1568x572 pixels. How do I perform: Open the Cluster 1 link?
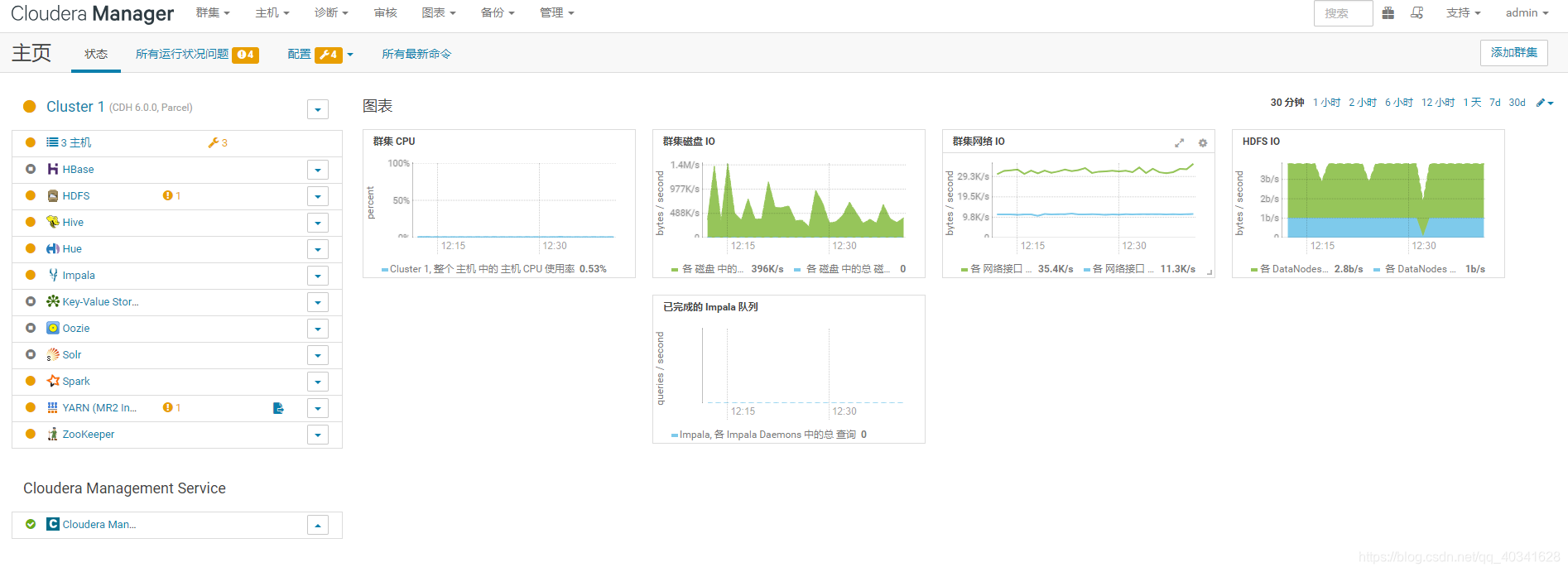75,106
